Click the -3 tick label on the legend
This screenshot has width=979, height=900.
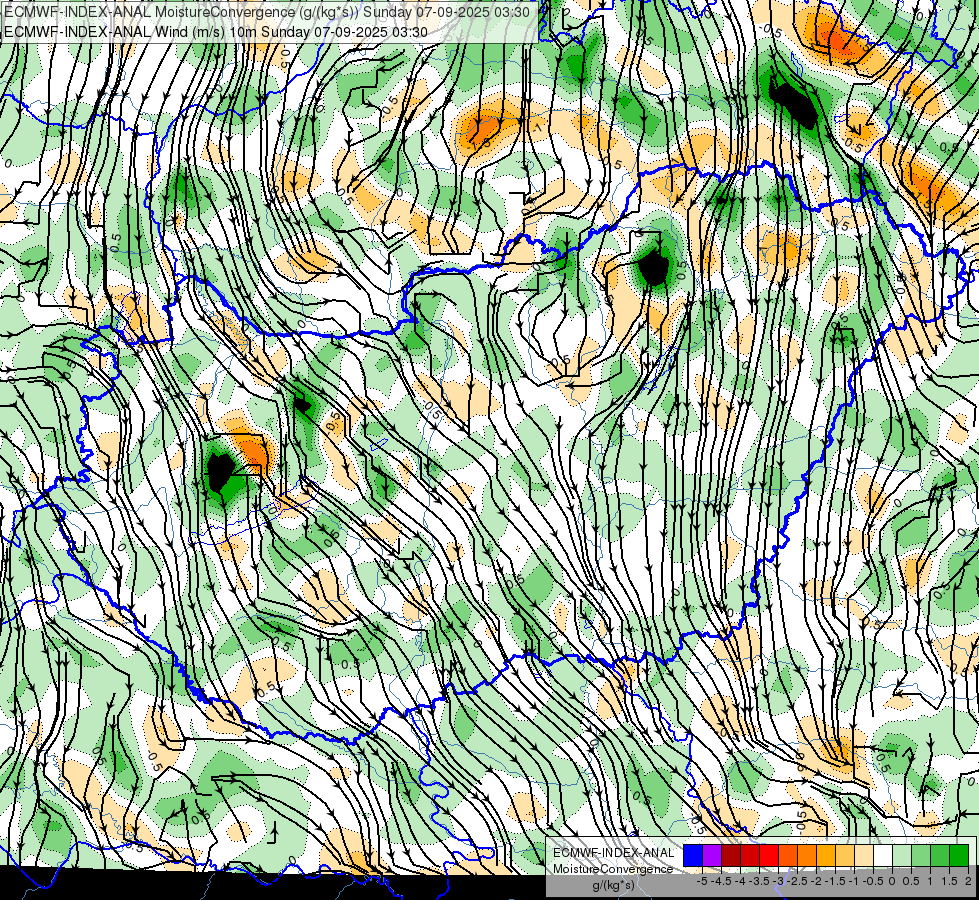779,881
